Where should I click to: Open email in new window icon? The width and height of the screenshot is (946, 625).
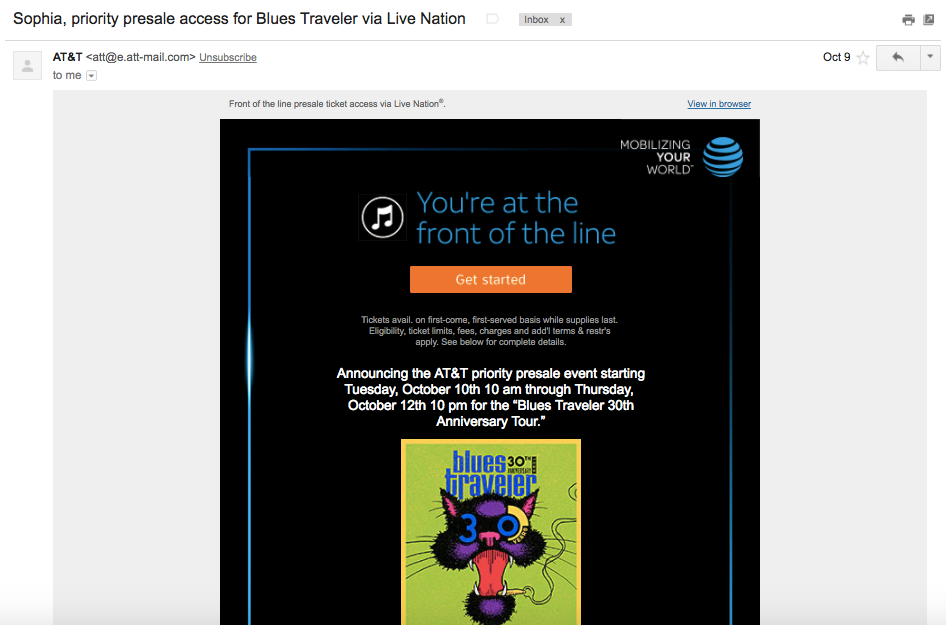tap(929, 20)
